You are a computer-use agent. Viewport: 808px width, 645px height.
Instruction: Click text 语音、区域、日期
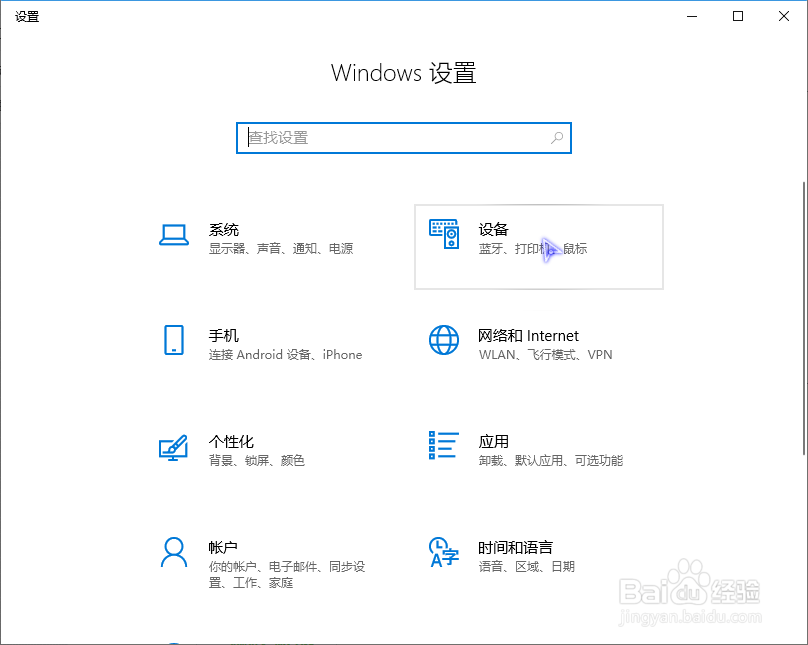tap(527, 567)
